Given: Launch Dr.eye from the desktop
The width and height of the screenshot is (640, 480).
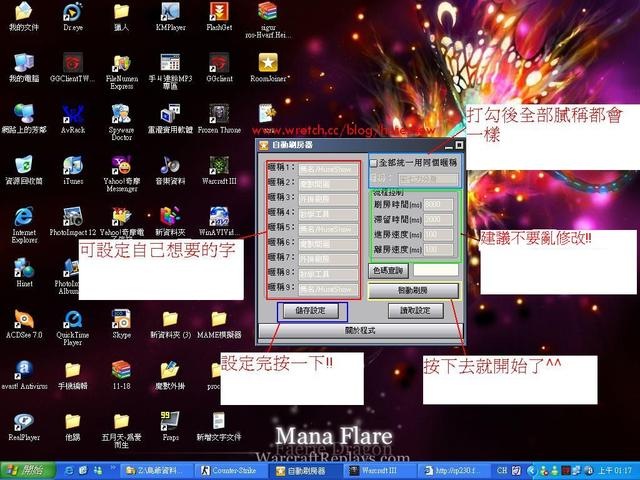Looking at the screenshot, I should 73,16.
